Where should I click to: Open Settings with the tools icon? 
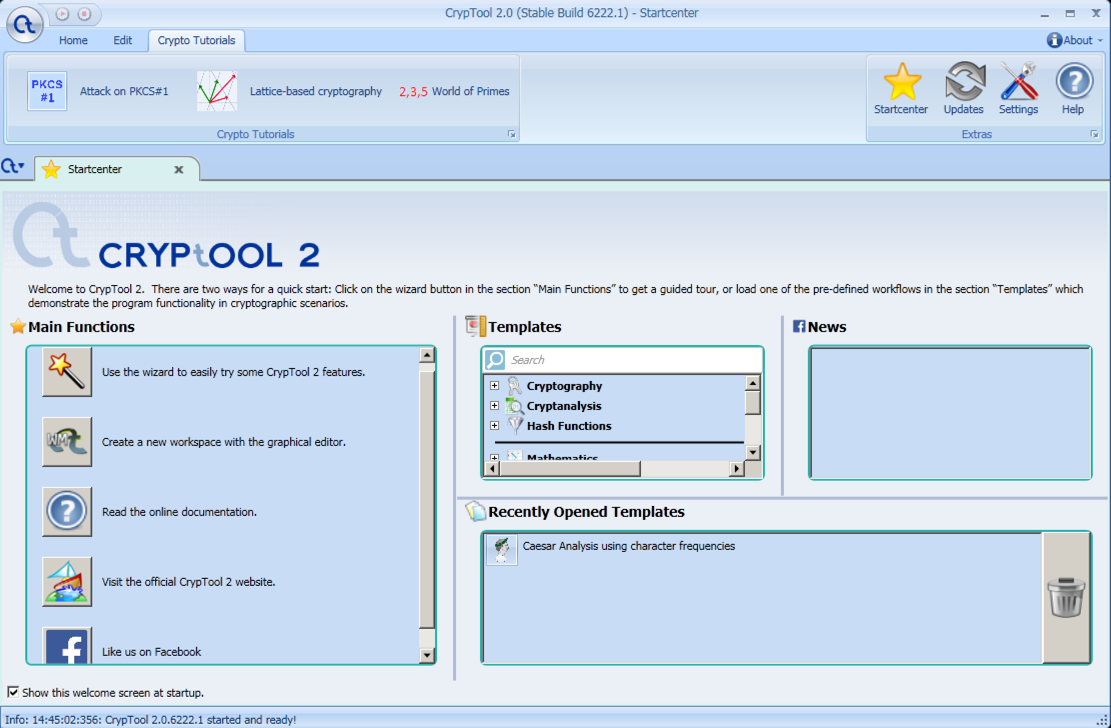[1019, 82]
